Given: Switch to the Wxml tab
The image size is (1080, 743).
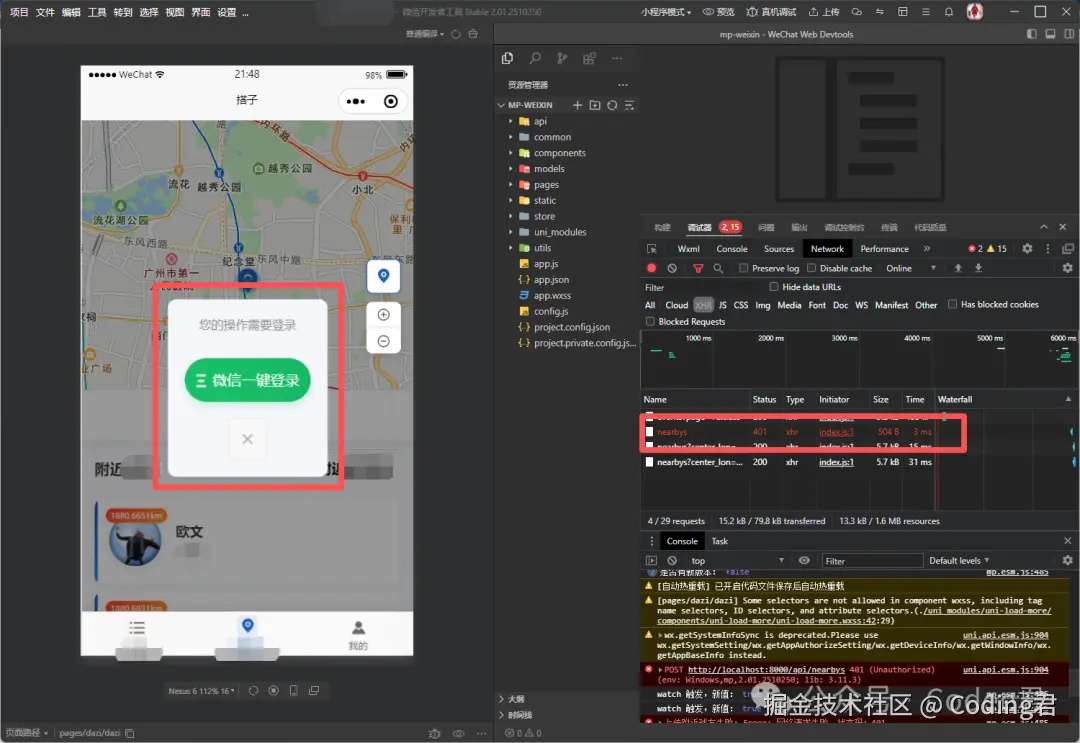Looking at the screenshot, I should (x=688, y=249).
